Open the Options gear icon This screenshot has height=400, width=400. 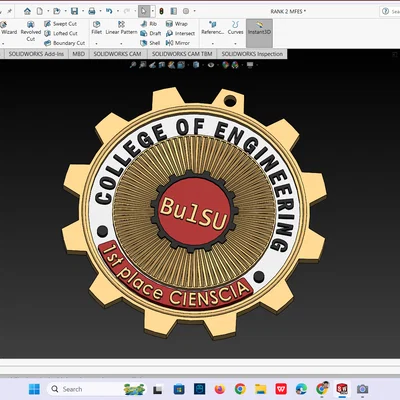click(186, 11)
